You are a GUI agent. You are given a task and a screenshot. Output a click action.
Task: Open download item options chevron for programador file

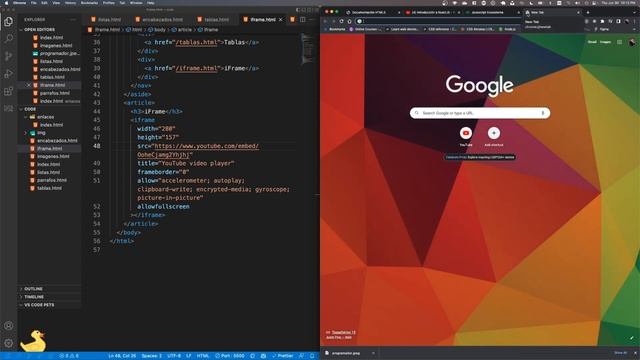pos(373,353)
